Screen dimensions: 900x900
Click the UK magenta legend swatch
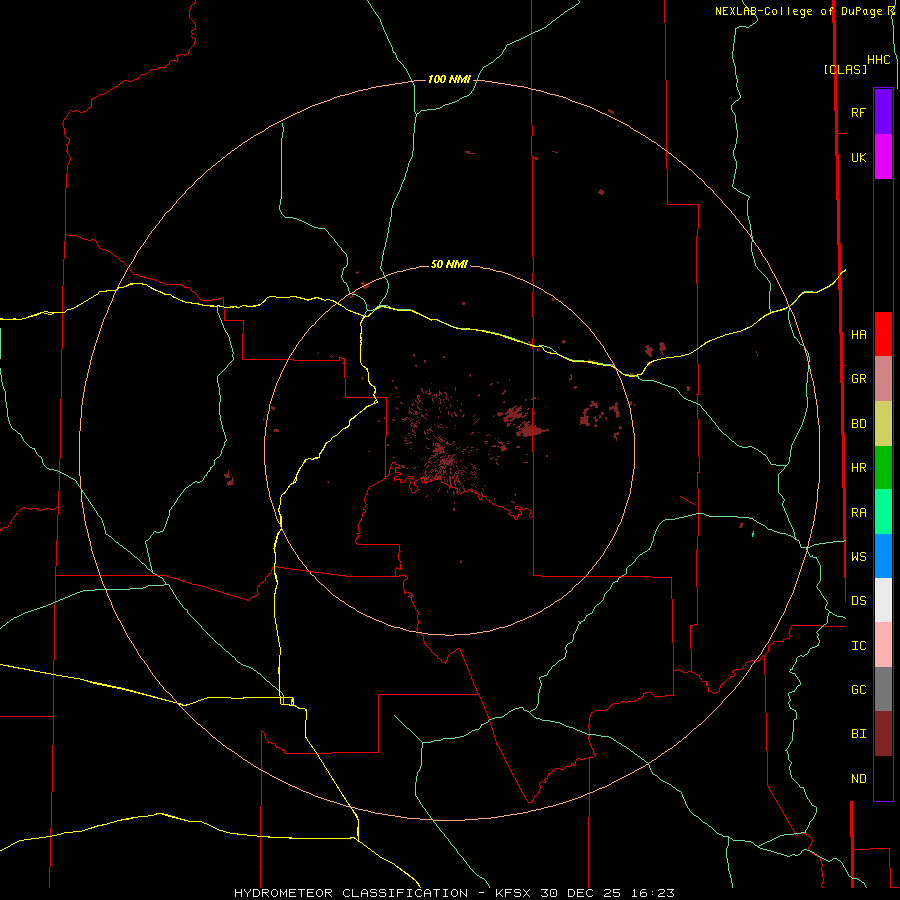pos(883,157)
